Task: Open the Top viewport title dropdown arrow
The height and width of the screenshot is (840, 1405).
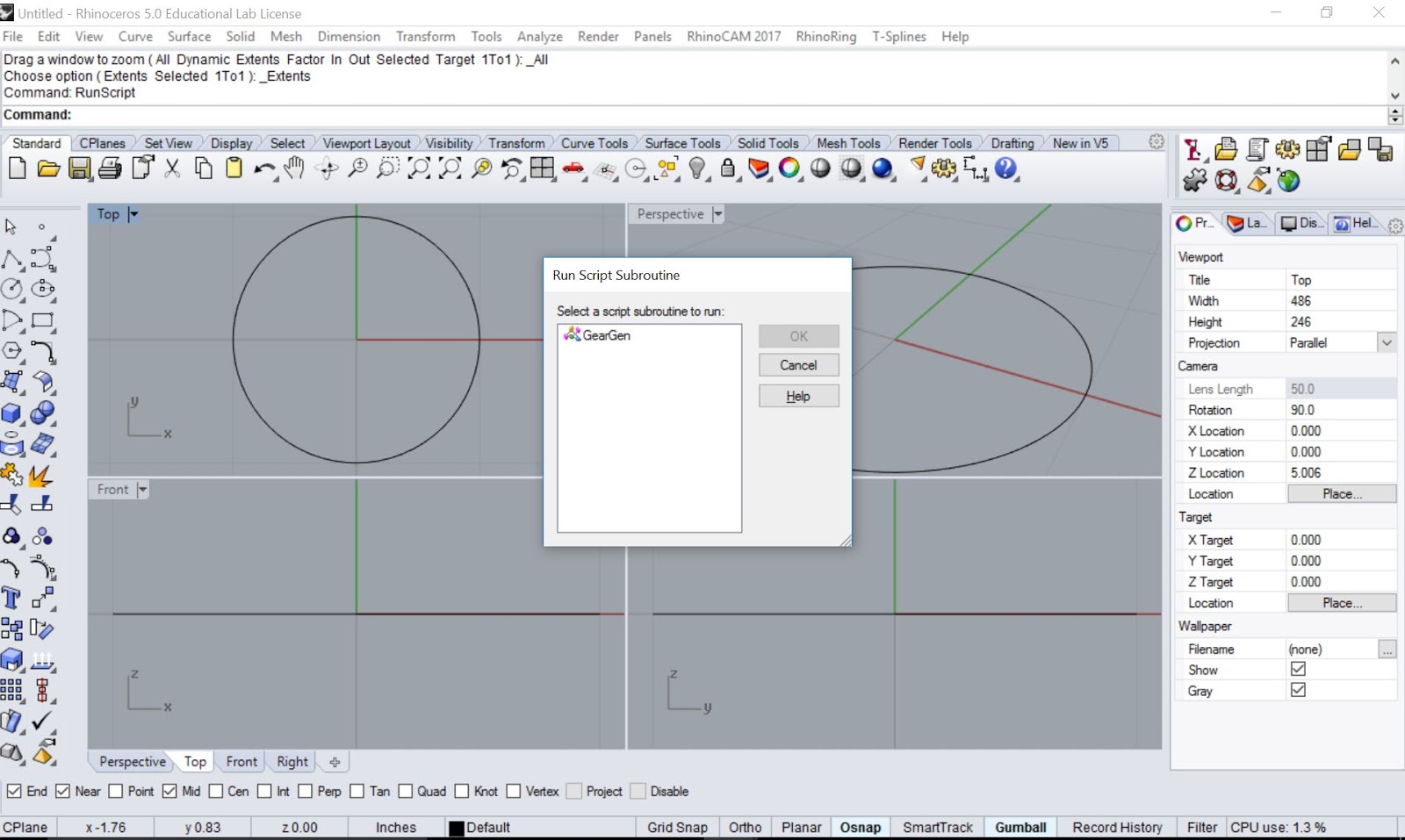Action: 133,214
